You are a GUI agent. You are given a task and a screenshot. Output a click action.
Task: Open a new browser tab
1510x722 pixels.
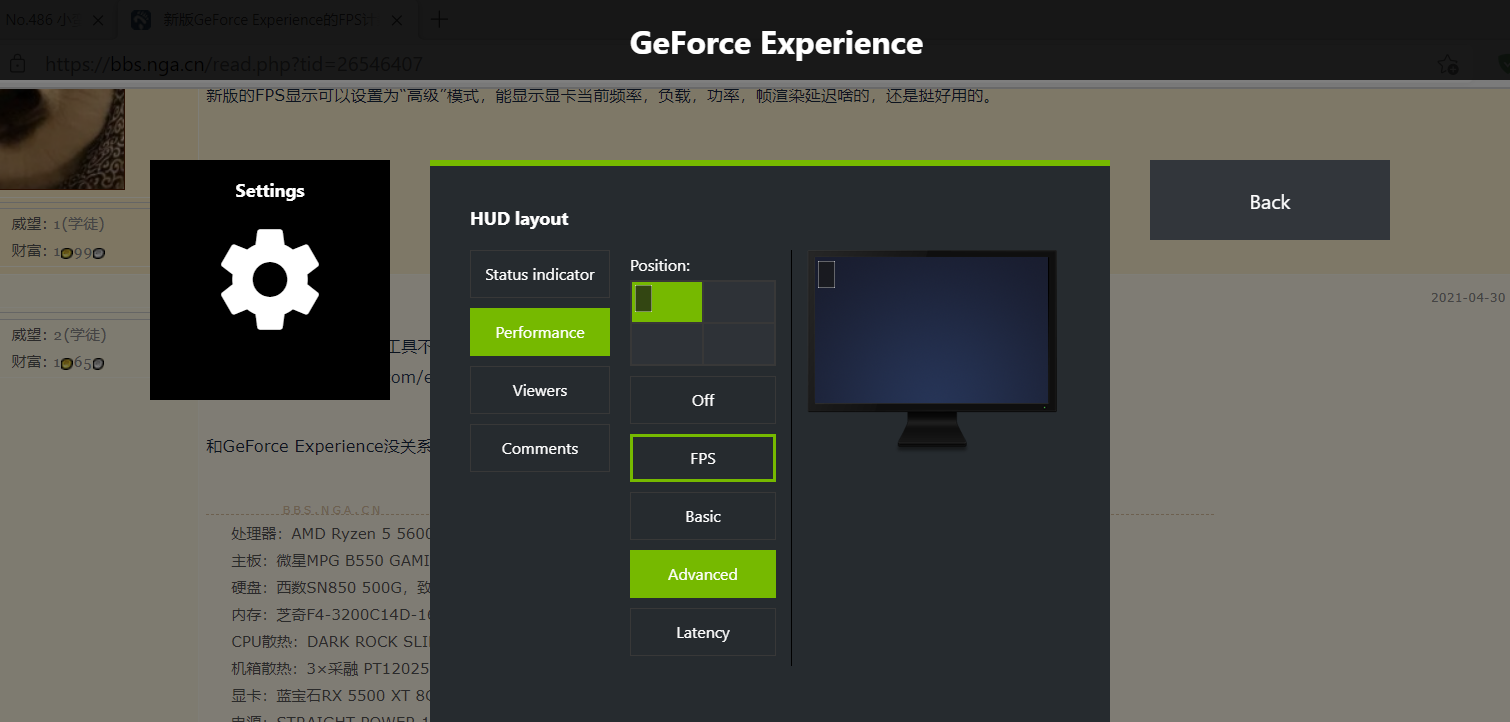point(438,19)
